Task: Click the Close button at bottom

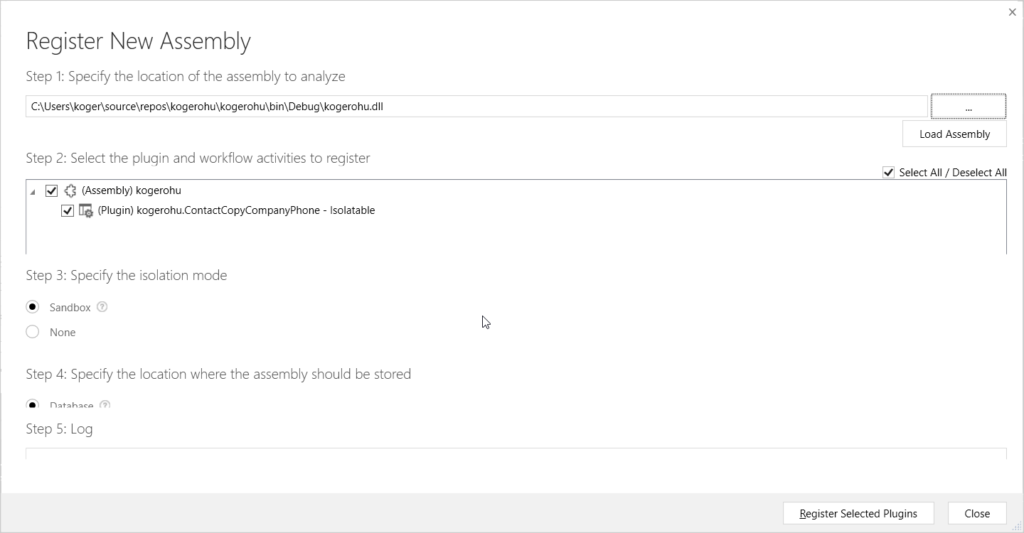Action: [977, 513]
